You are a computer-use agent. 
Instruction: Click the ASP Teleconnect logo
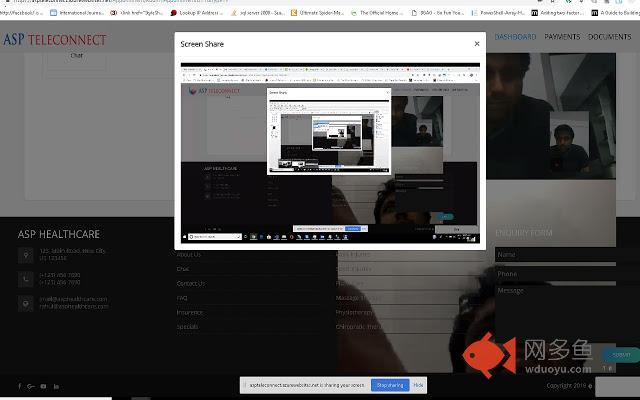[55, 40]
